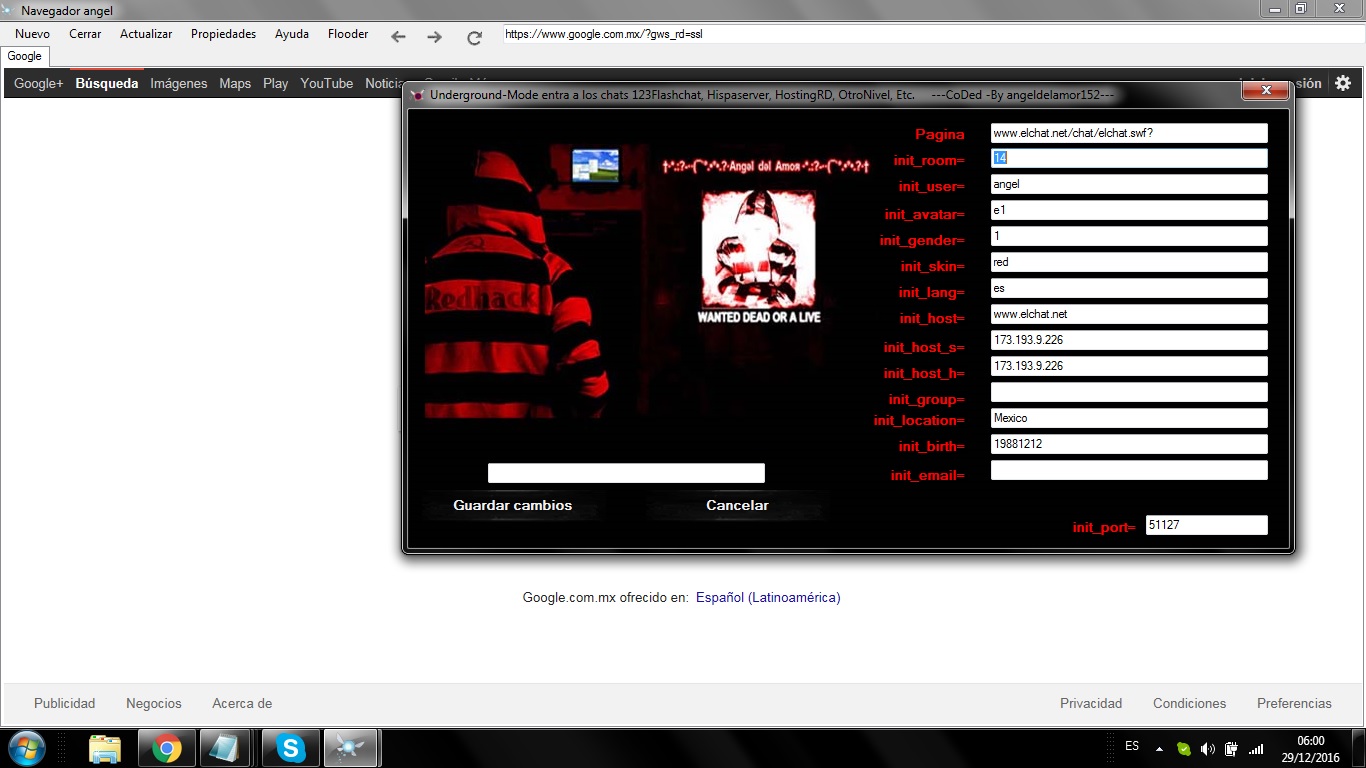This screenshot has height=768, width=1366.
Task: Open the Preferencias footer link
Action: click(1294, 703)
